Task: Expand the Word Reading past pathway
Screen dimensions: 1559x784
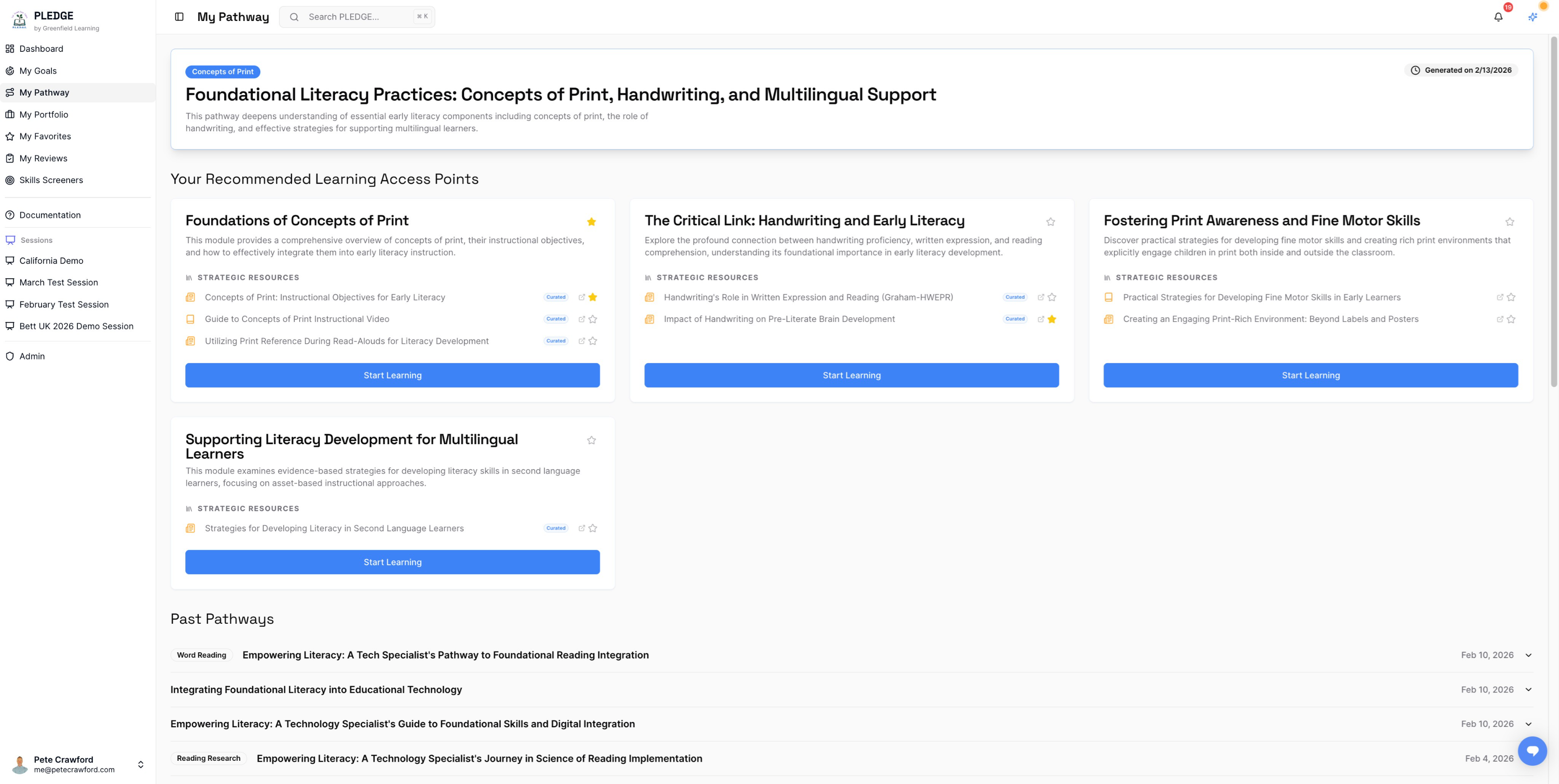Action: (1529, 655)
